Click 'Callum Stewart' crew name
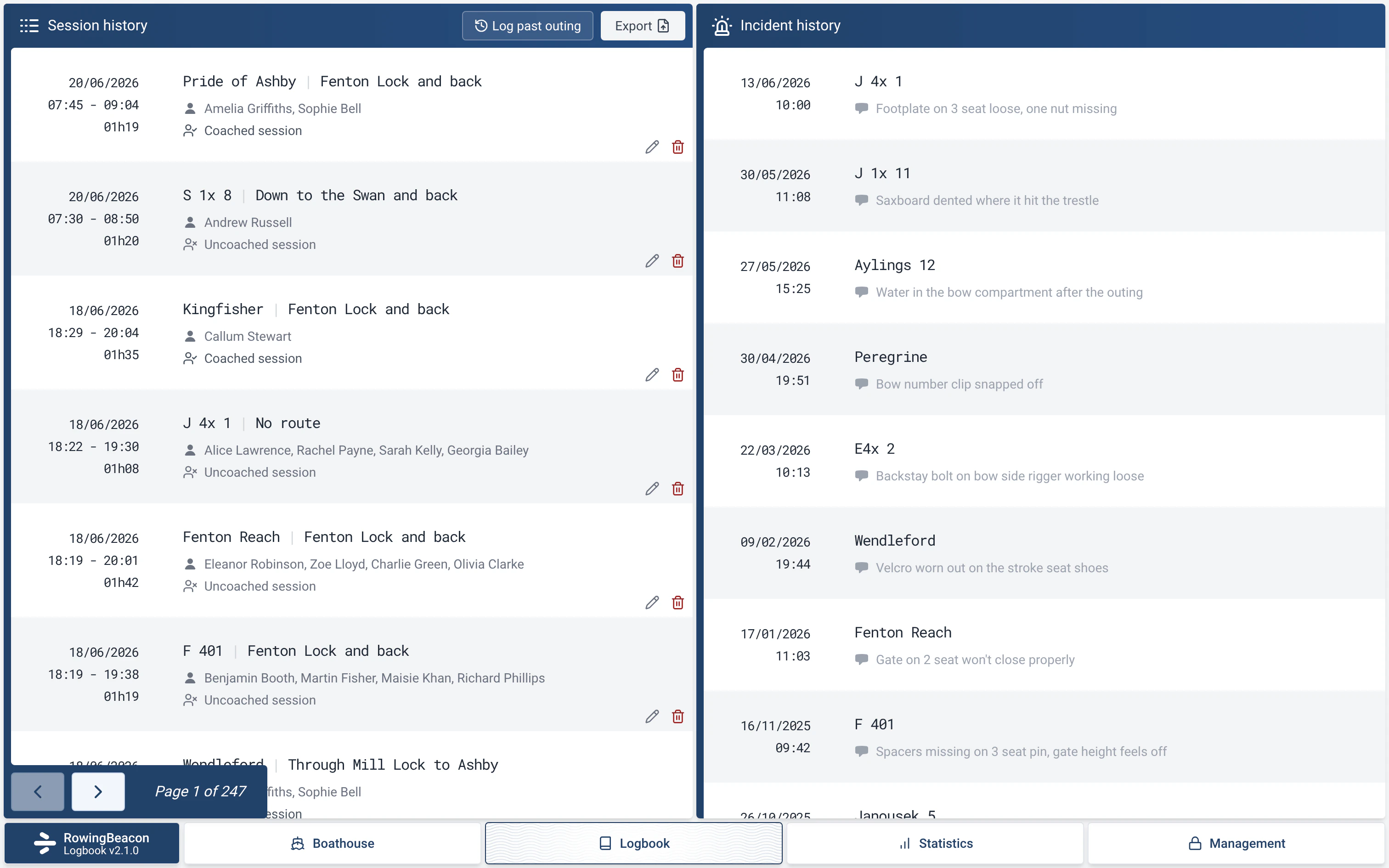This screenshot has height=868, width=1389. 248,336
